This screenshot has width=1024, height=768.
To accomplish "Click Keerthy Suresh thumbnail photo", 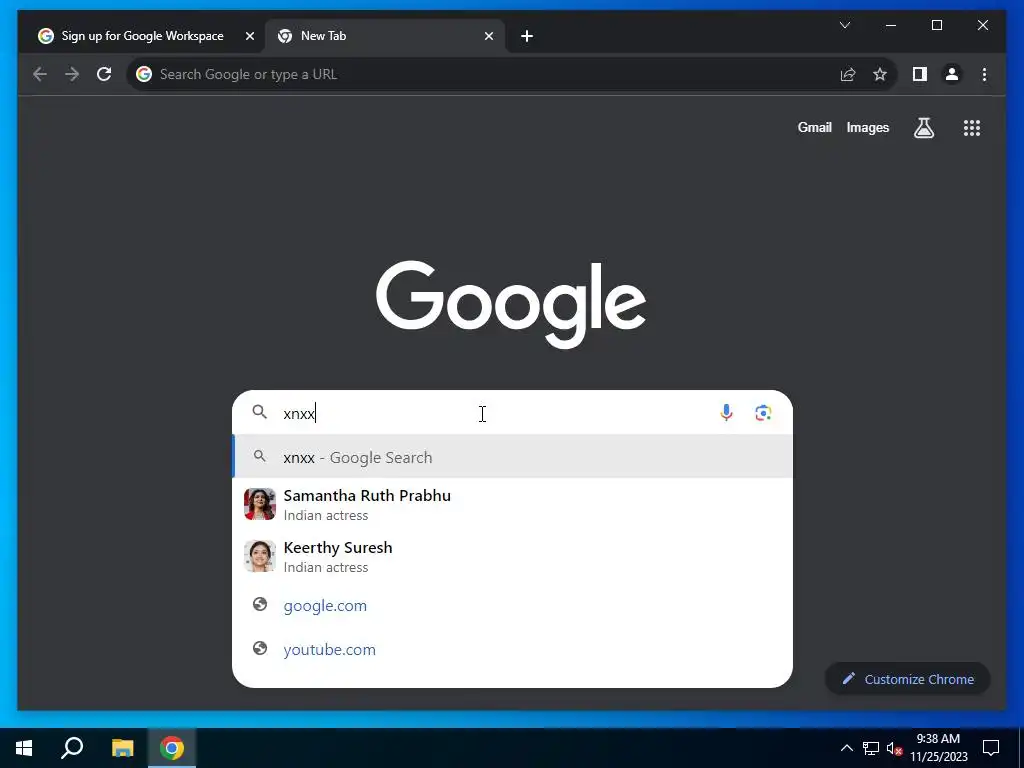I will 260,556.
